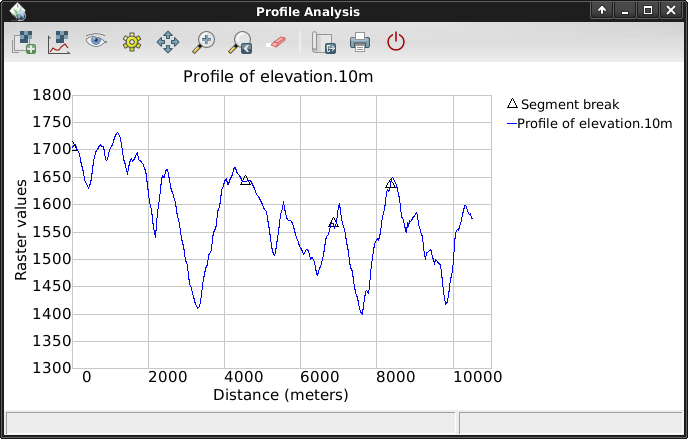Click the segment break triangle near 4000 meters

point(245,180)
